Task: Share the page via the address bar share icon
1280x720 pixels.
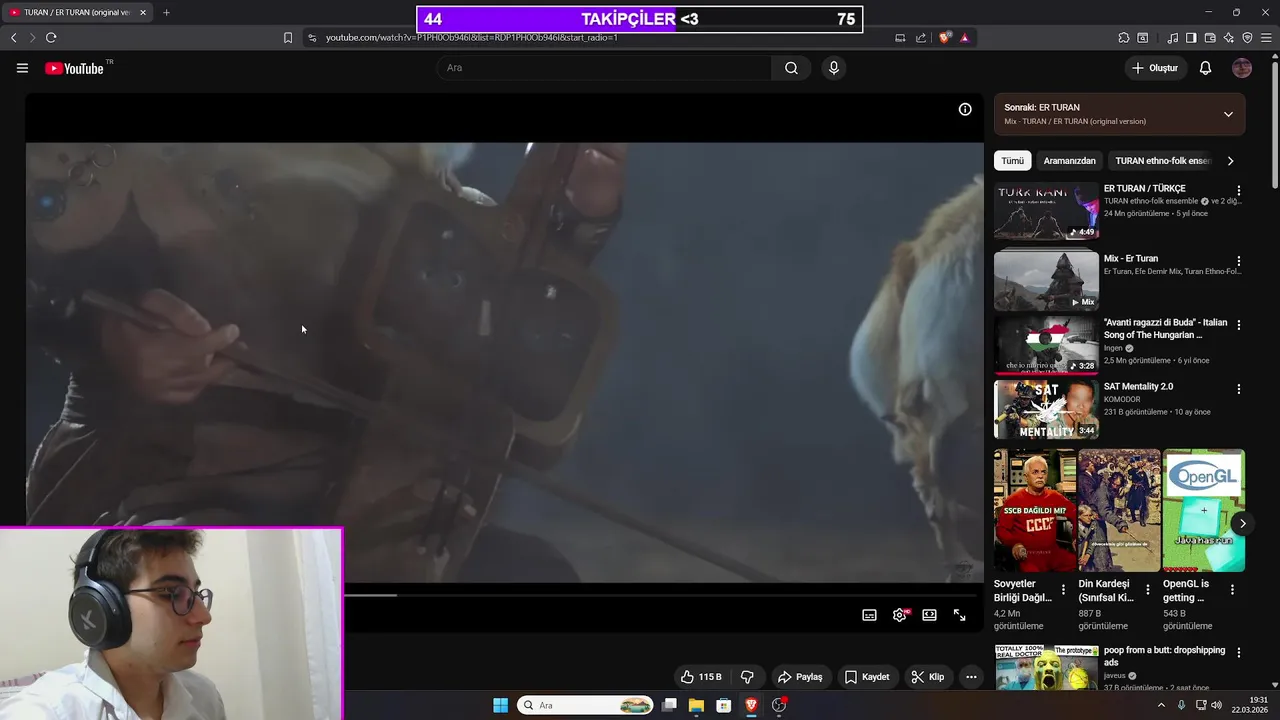Action: (920, 38)
